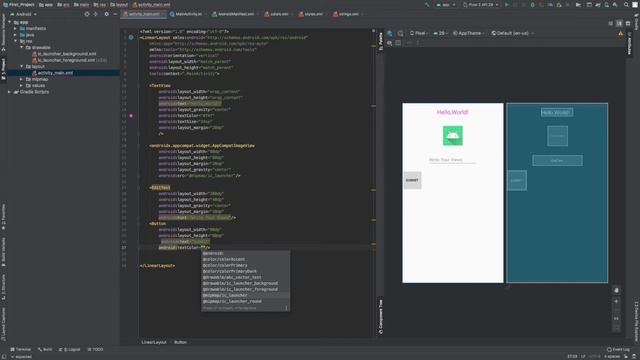Click the expand-all icon in project panel header

coord(96,14)
